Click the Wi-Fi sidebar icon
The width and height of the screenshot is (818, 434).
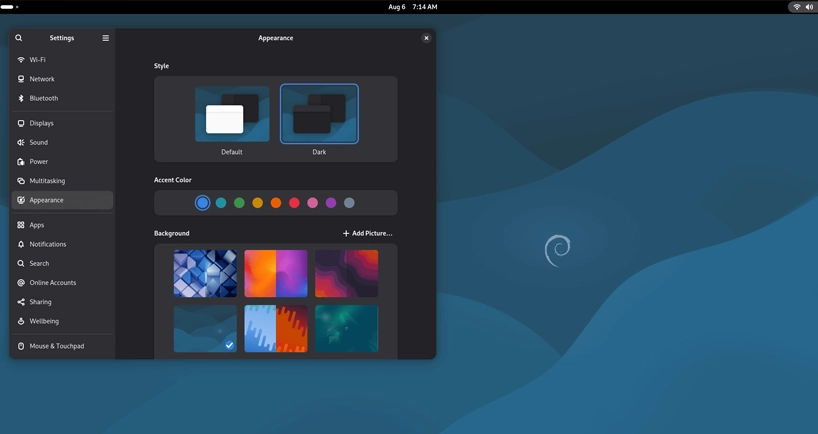pyautogui.click(x=21, y=60)
